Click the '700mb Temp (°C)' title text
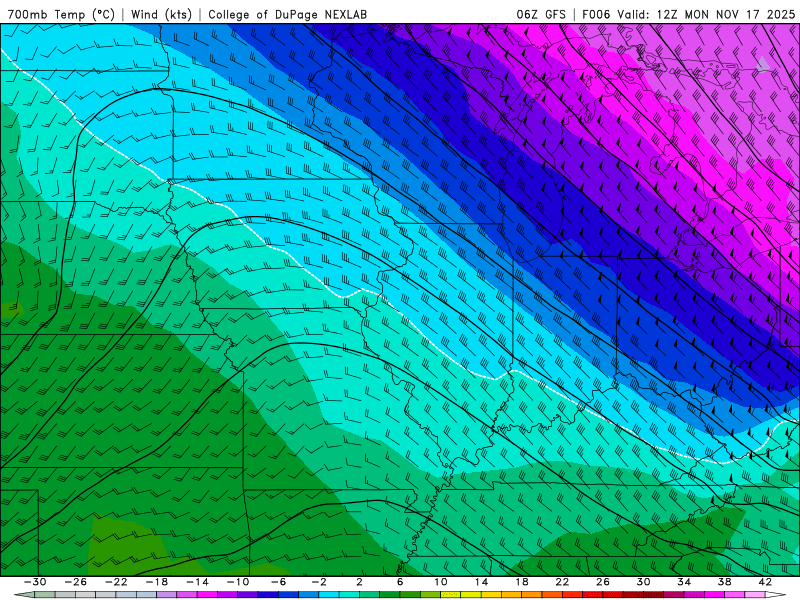 (61, 14)
